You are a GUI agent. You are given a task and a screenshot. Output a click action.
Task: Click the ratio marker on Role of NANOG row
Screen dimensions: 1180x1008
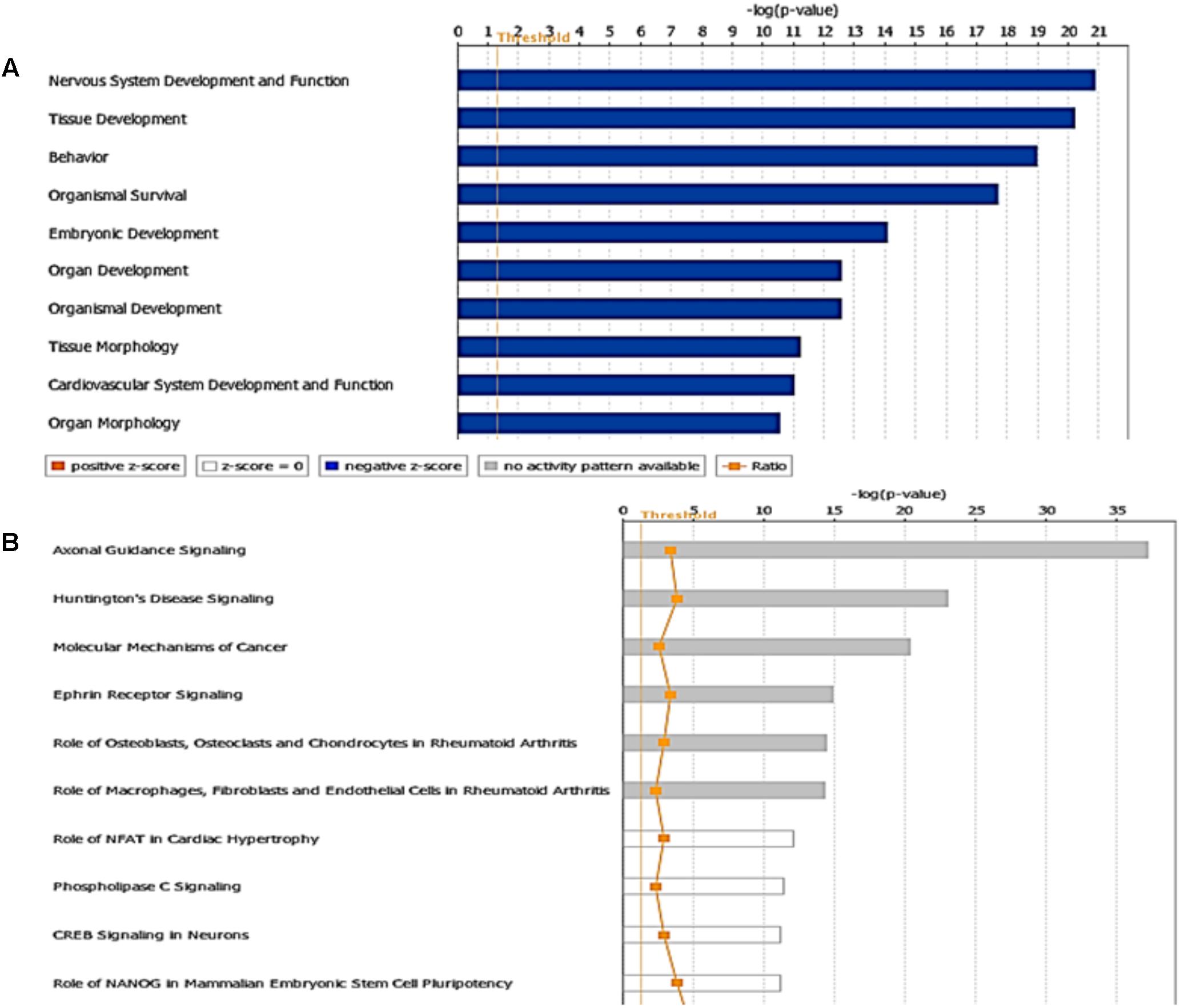677,982
